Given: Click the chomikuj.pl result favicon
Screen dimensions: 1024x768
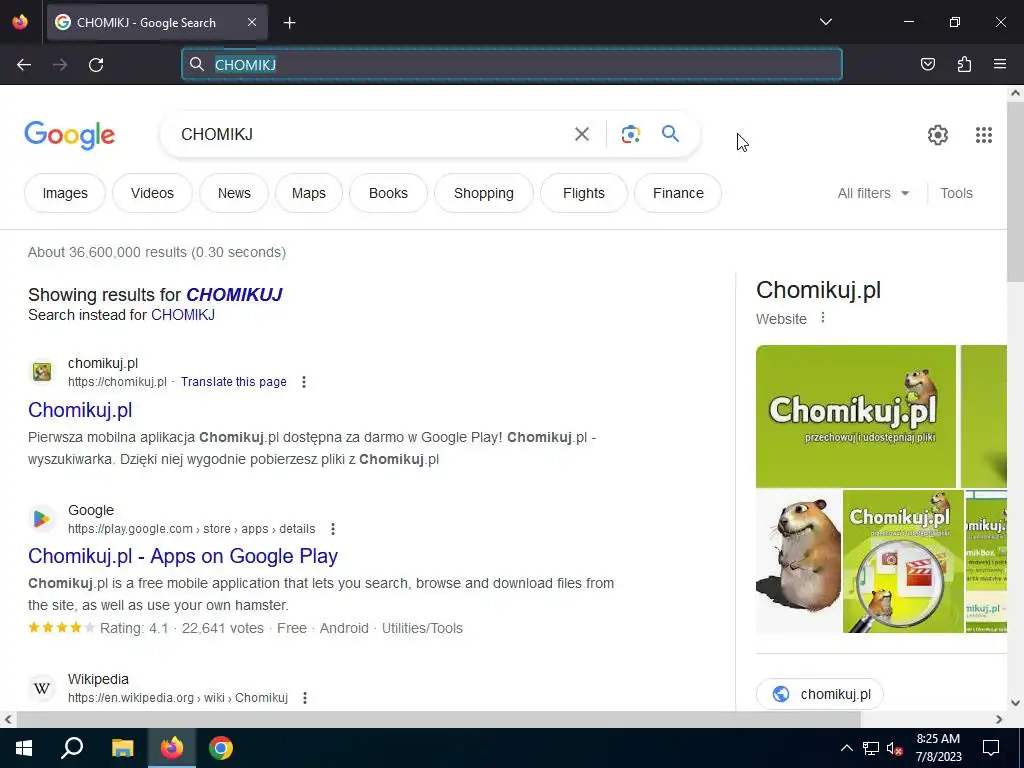Looking at the screenshot, I should point(42,372).
